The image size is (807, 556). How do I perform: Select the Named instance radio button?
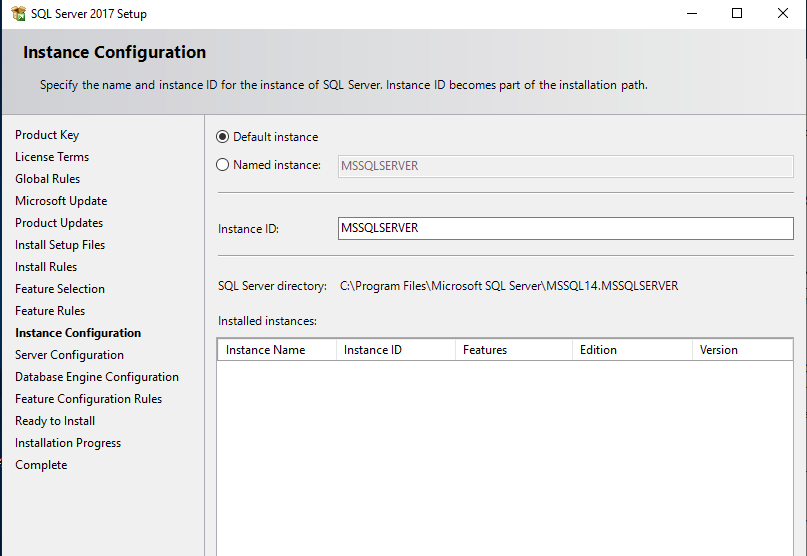coord(222,165)
